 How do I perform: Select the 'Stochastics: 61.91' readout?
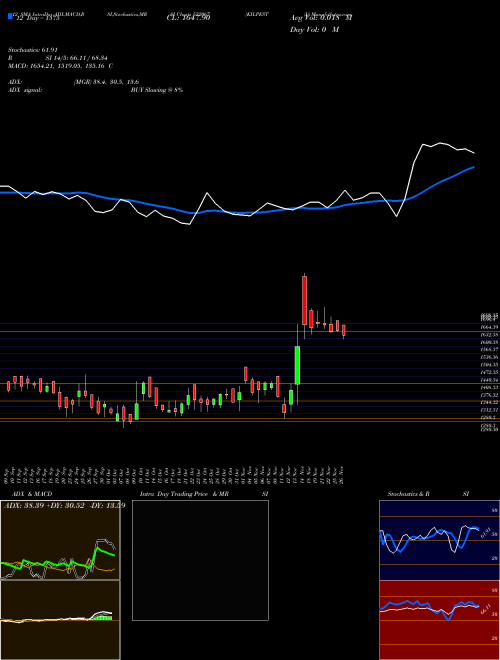(32, 50)
